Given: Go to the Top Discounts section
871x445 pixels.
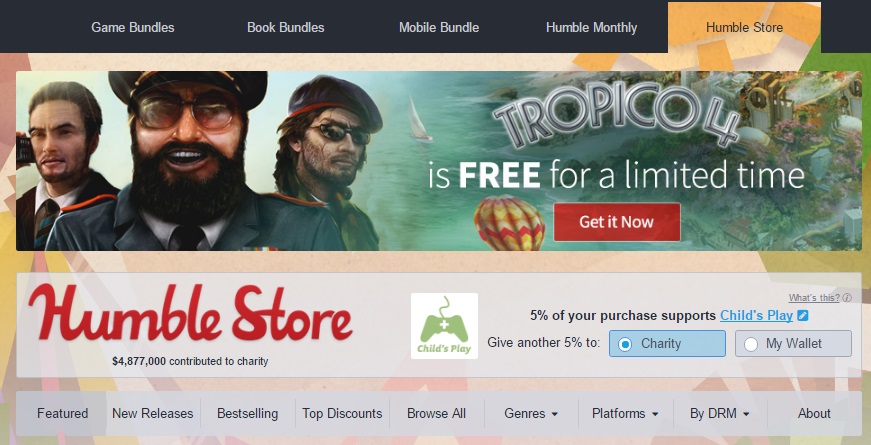Looking at the screenshot, I should point(342,414).
